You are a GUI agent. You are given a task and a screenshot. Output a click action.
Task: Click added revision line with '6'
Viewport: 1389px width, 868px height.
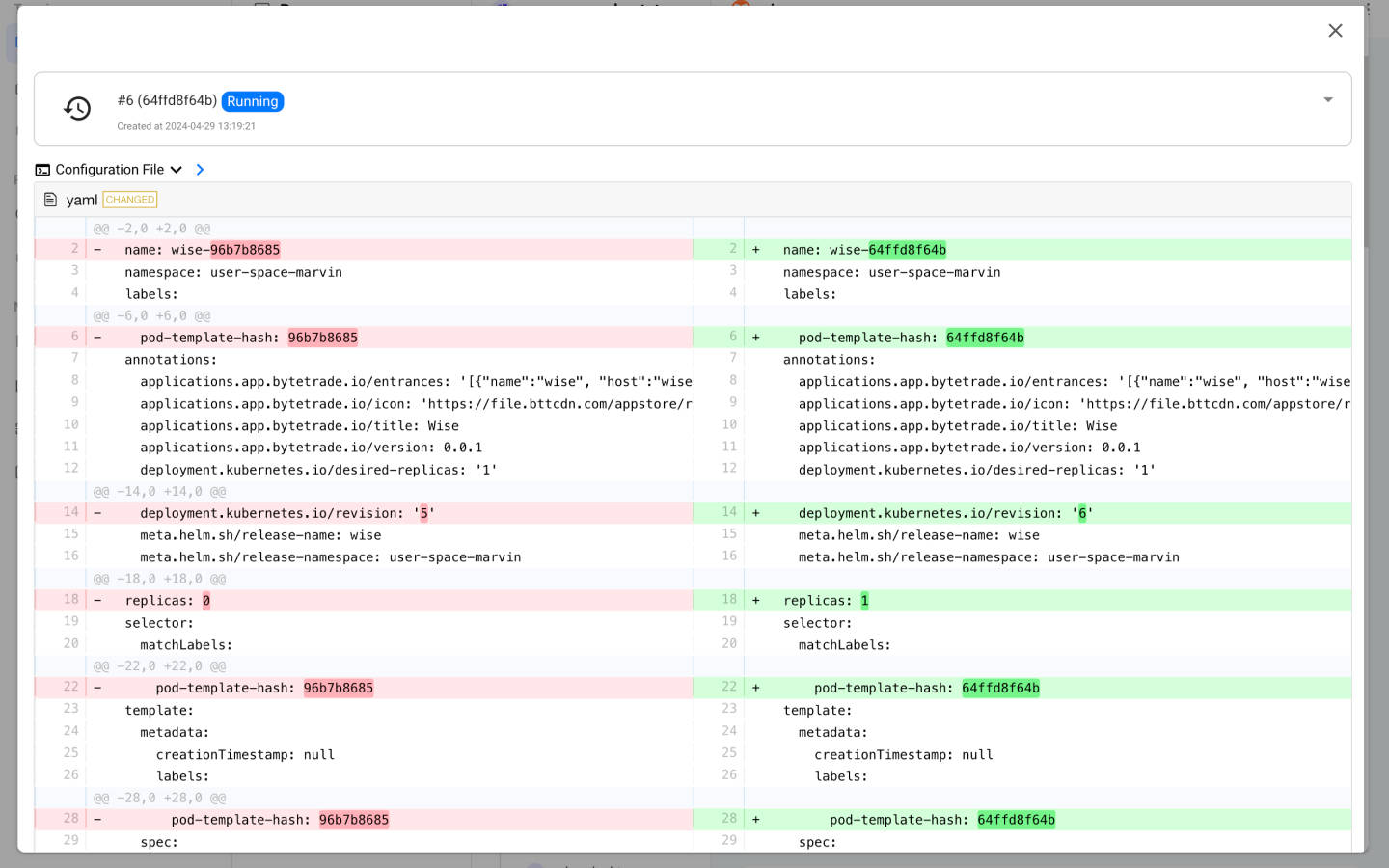click(x=1022, y=513)
